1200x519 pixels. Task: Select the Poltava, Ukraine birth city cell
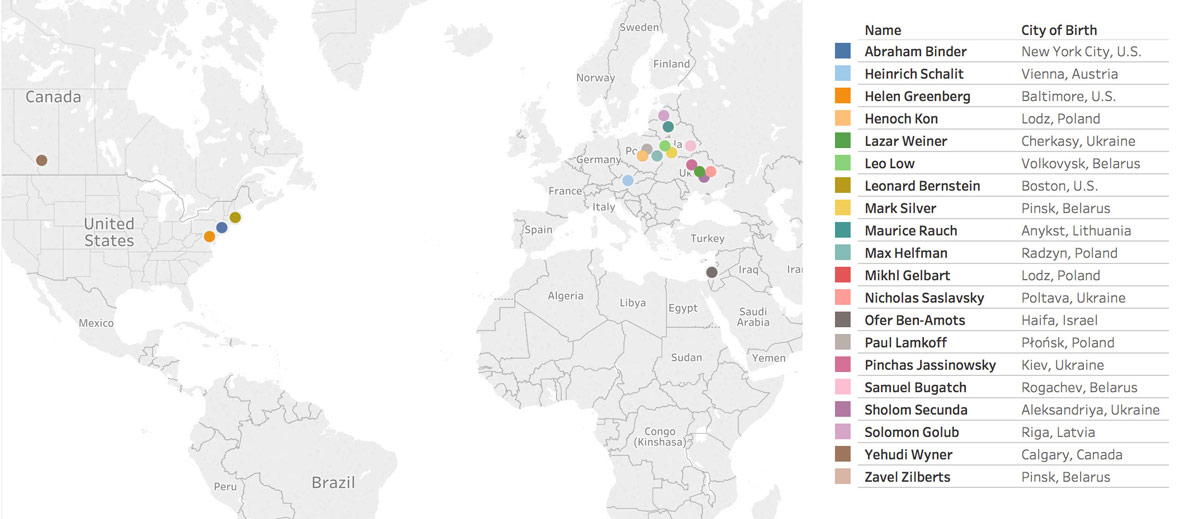point(1073,298)
